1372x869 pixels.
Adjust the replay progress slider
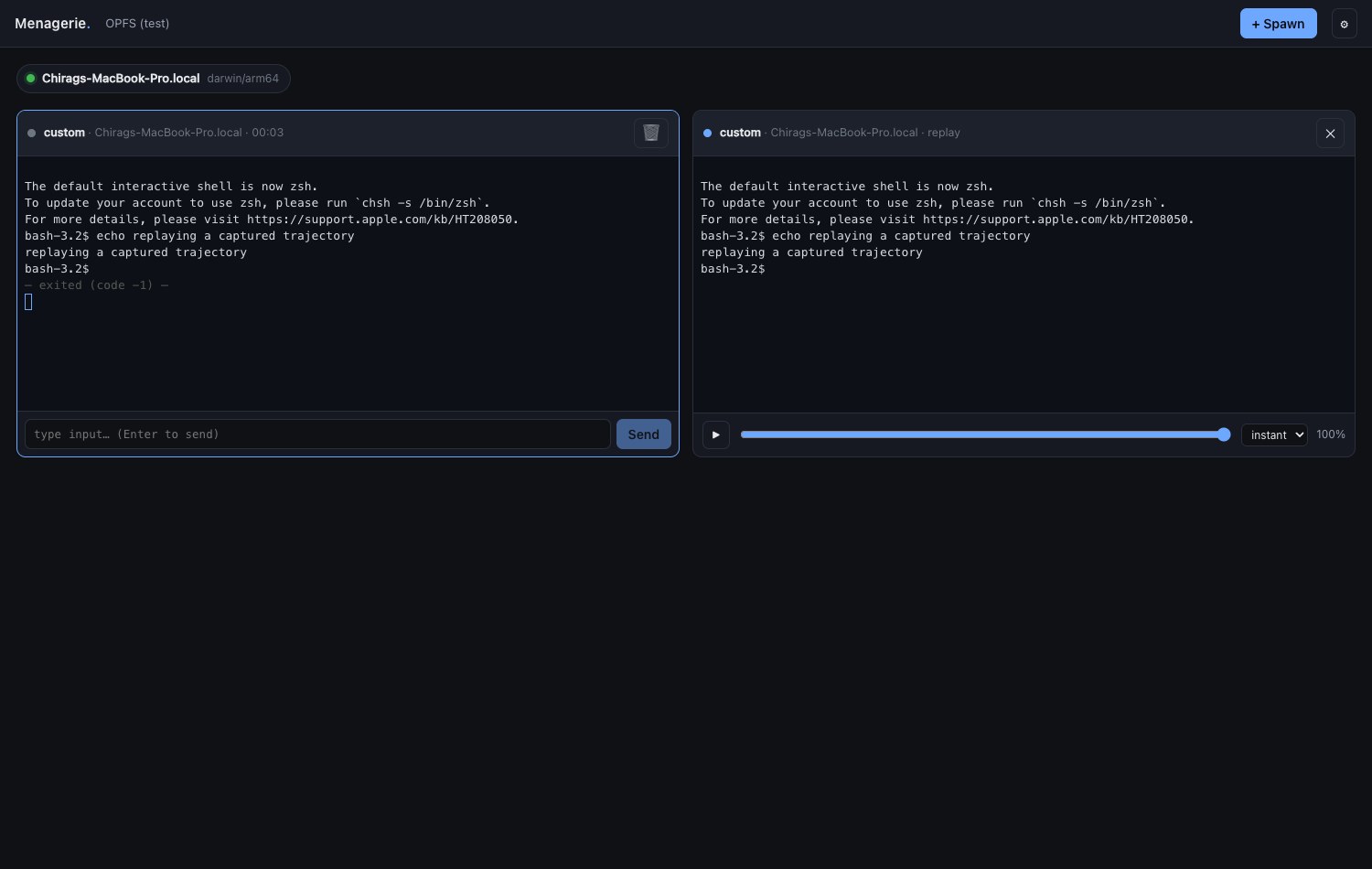click(x=986, y=434)
